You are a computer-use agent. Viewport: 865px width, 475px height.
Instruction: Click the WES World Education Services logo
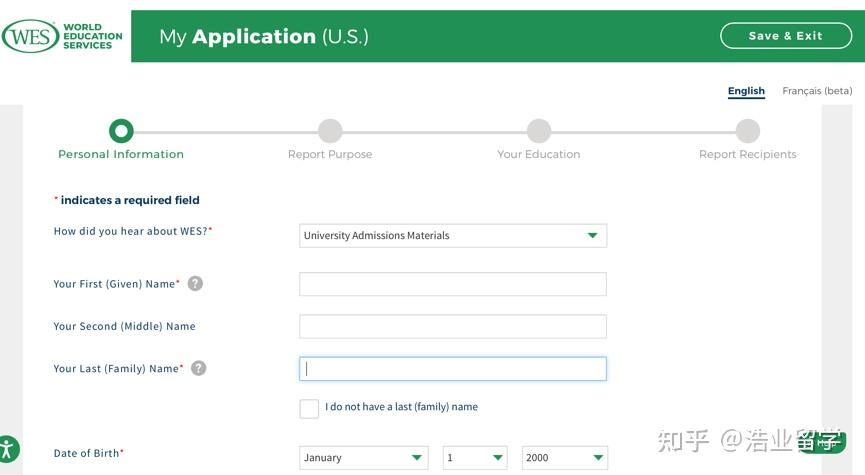(x=63, y=37)
